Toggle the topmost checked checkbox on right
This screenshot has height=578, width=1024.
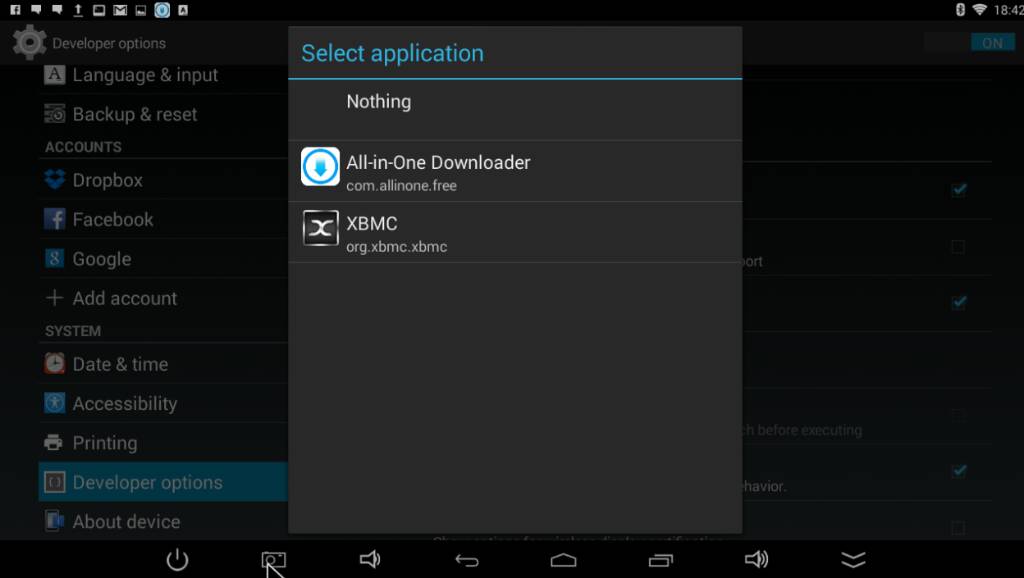(x=958, y=190)
